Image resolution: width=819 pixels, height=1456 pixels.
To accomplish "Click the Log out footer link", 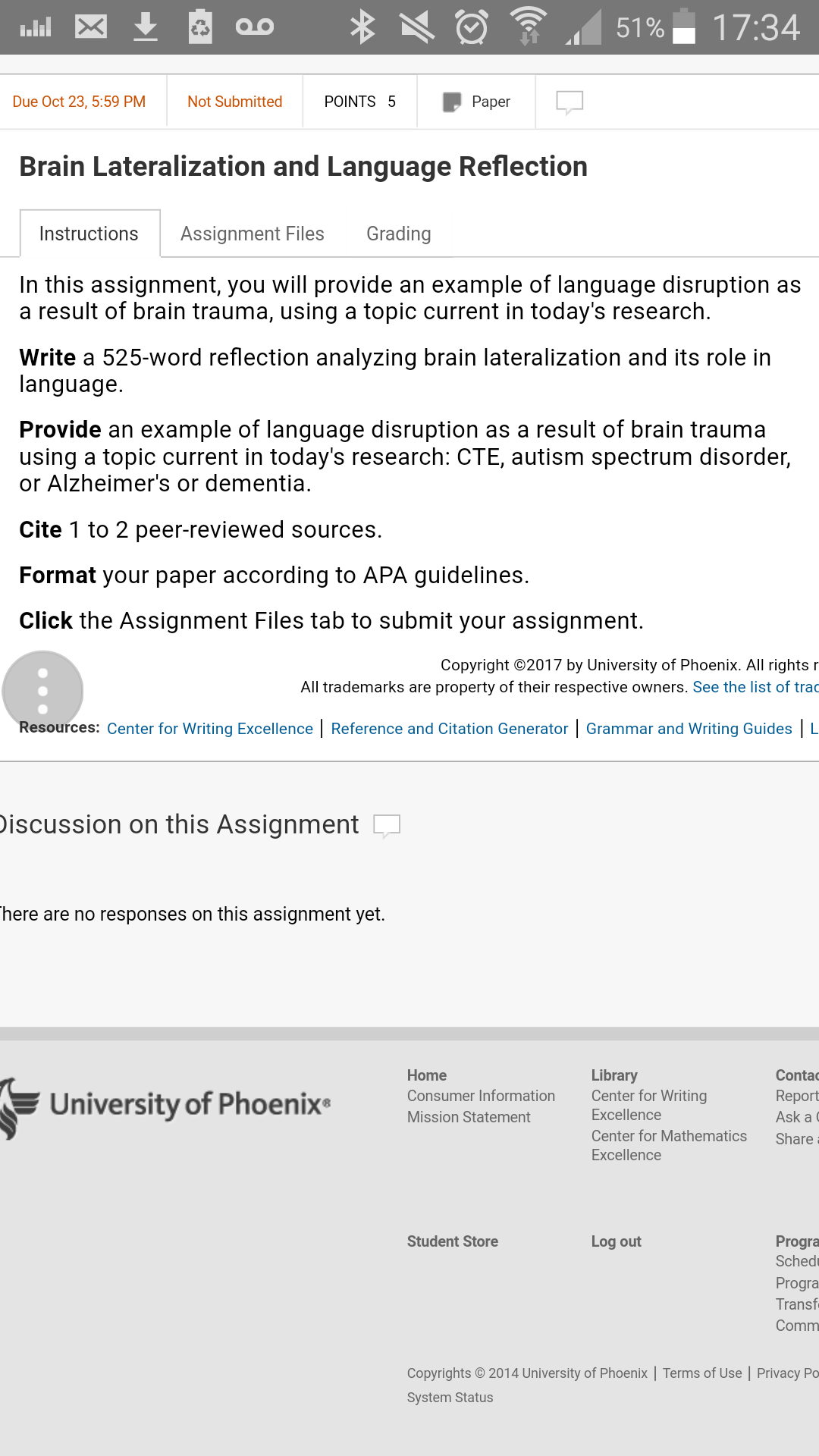I will [617, 1241].
